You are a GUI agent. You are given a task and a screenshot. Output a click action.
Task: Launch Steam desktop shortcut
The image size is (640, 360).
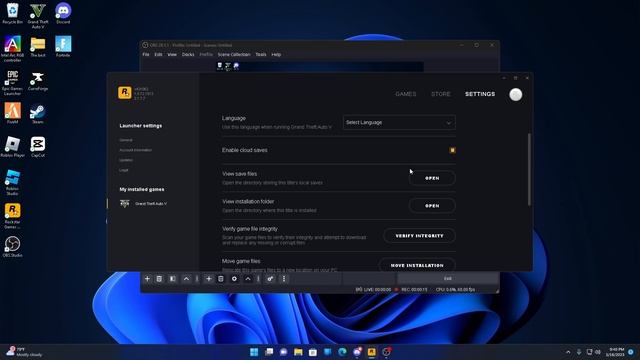38,114
